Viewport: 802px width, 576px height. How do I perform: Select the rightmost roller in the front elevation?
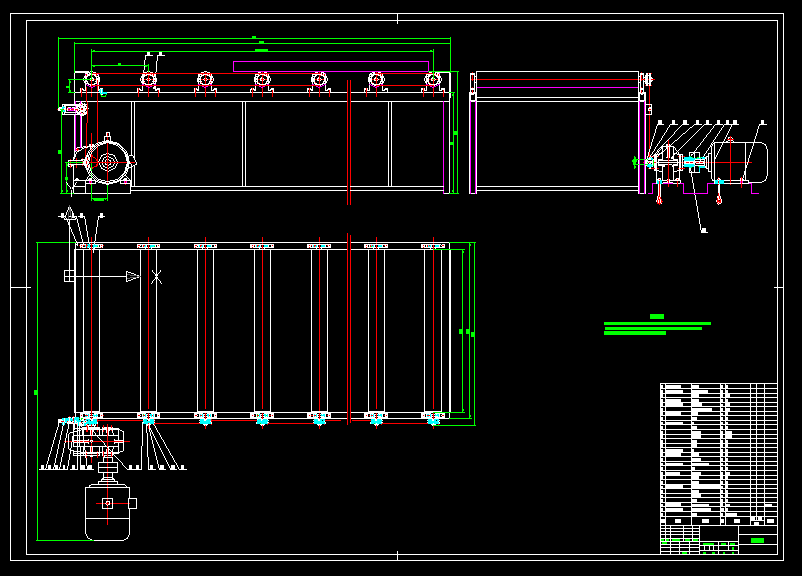pos(433,79)
